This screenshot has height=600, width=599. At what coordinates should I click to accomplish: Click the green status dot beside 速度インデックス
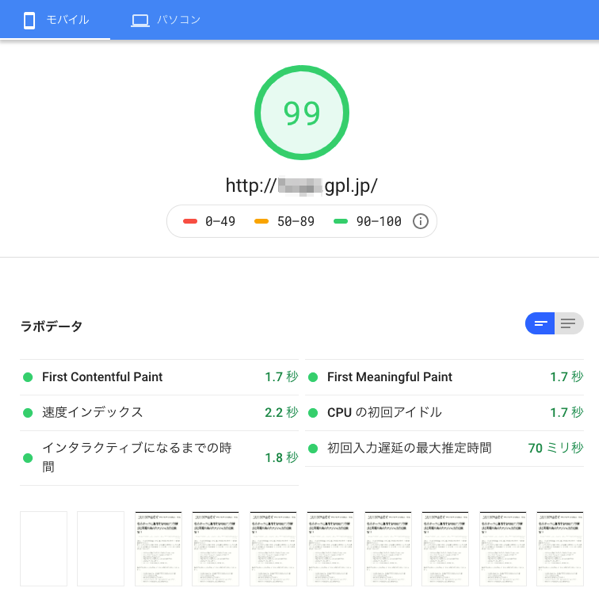point(28,413)
